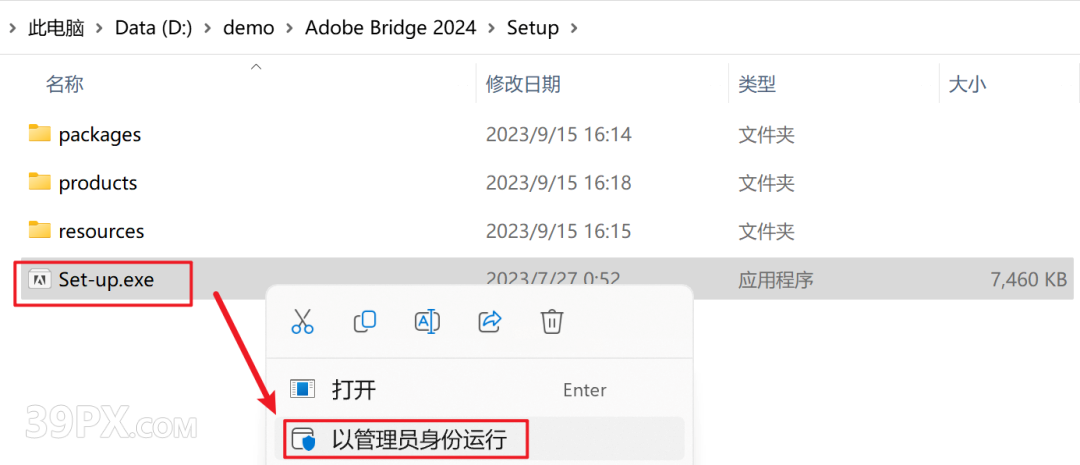Sort files by 类型 column header
The height and width of the screenshot is (465, 1080).
tap(757, 84)
